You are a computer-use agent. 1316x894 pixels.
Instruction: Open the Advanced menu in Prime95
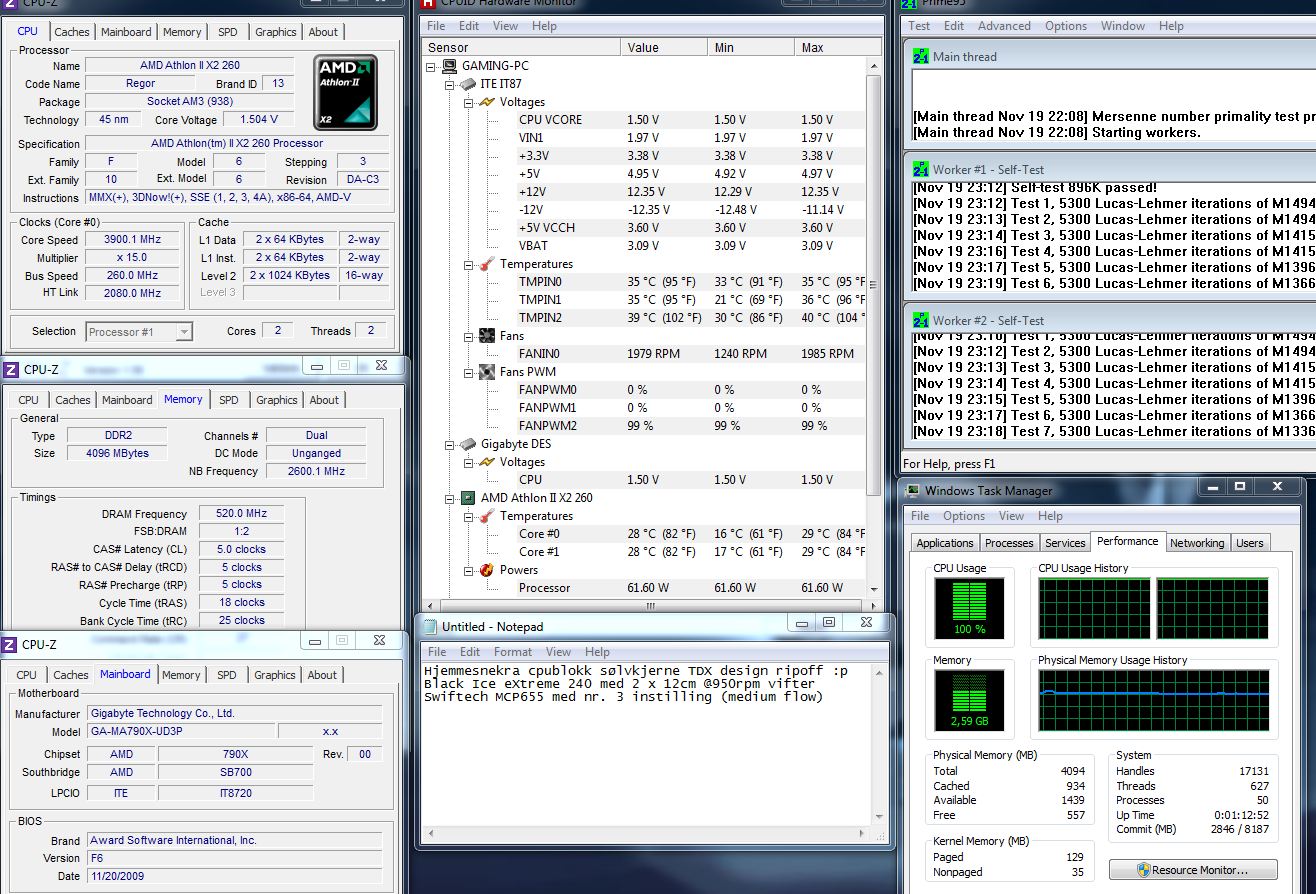(1003, 26)
